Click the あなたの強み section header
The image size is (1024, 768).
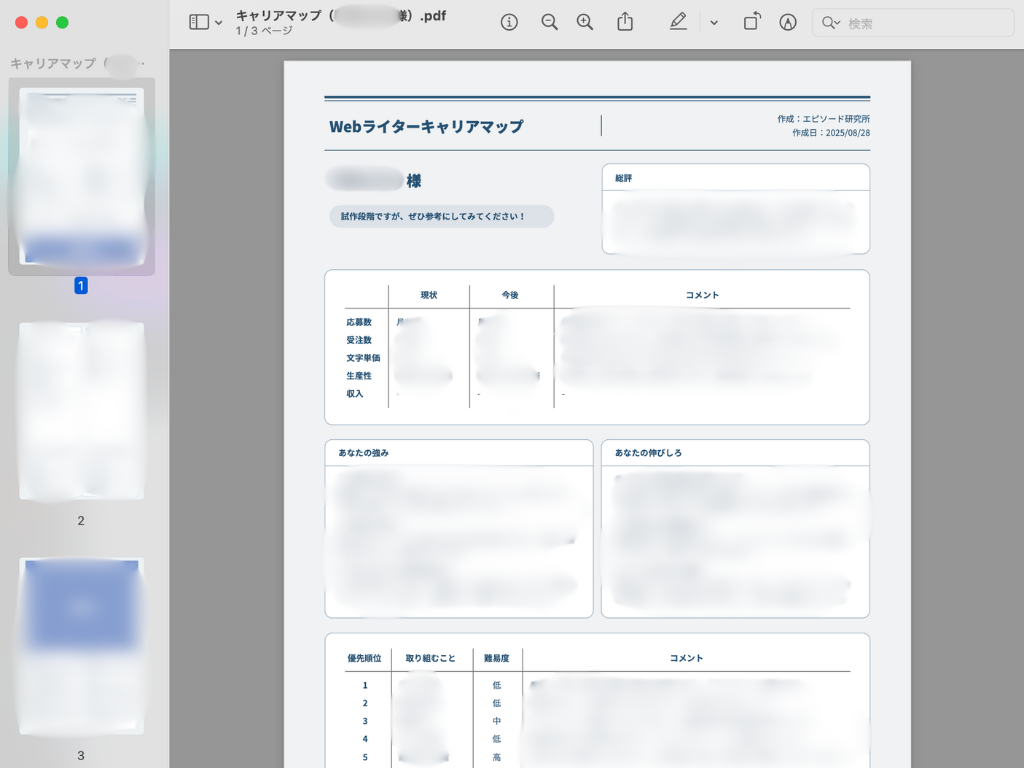pyautogui.click(x=364, y=453)
